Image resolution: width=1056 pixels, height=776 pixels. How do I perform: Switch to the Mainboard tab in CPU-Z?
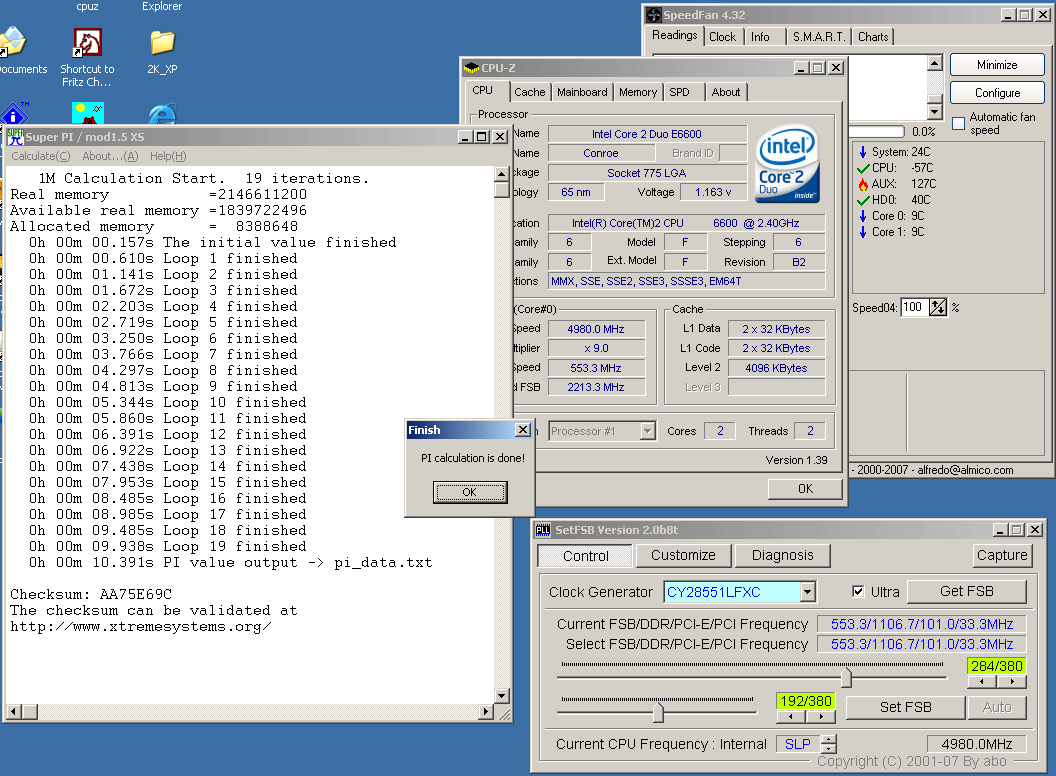click(x=582, y=92)
